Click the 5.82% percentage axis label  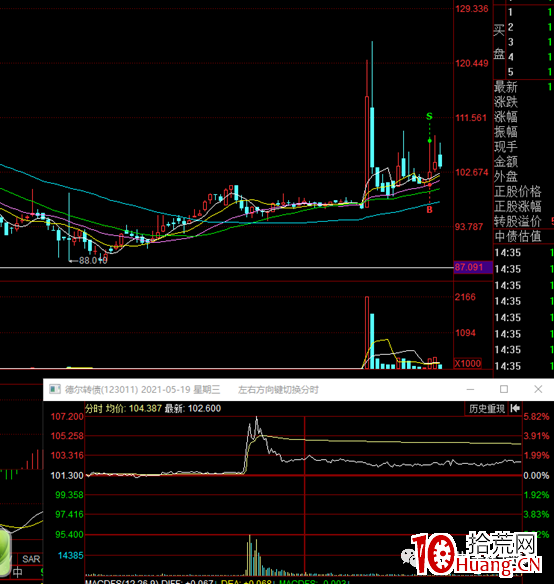(536, 417)
